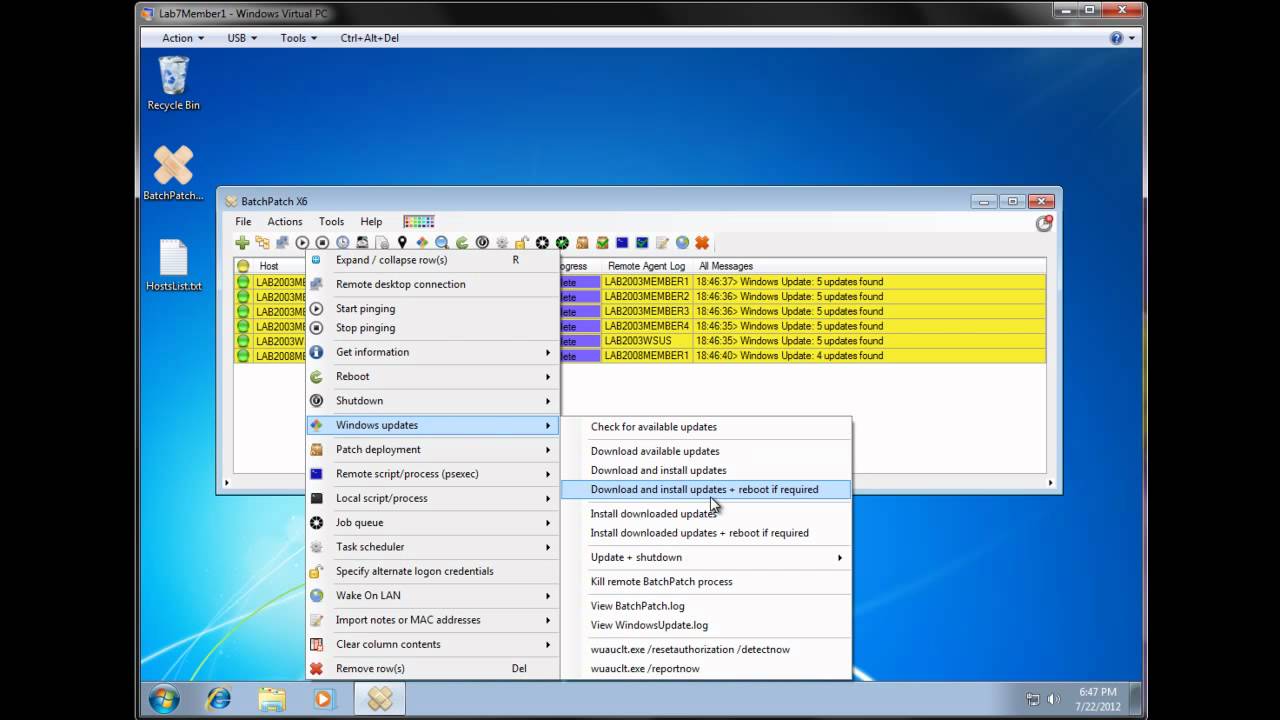This screenshot has height=720, width=1280.
Task: Select View WindowsUpdate.log
Action: click(x=706, y=625)
